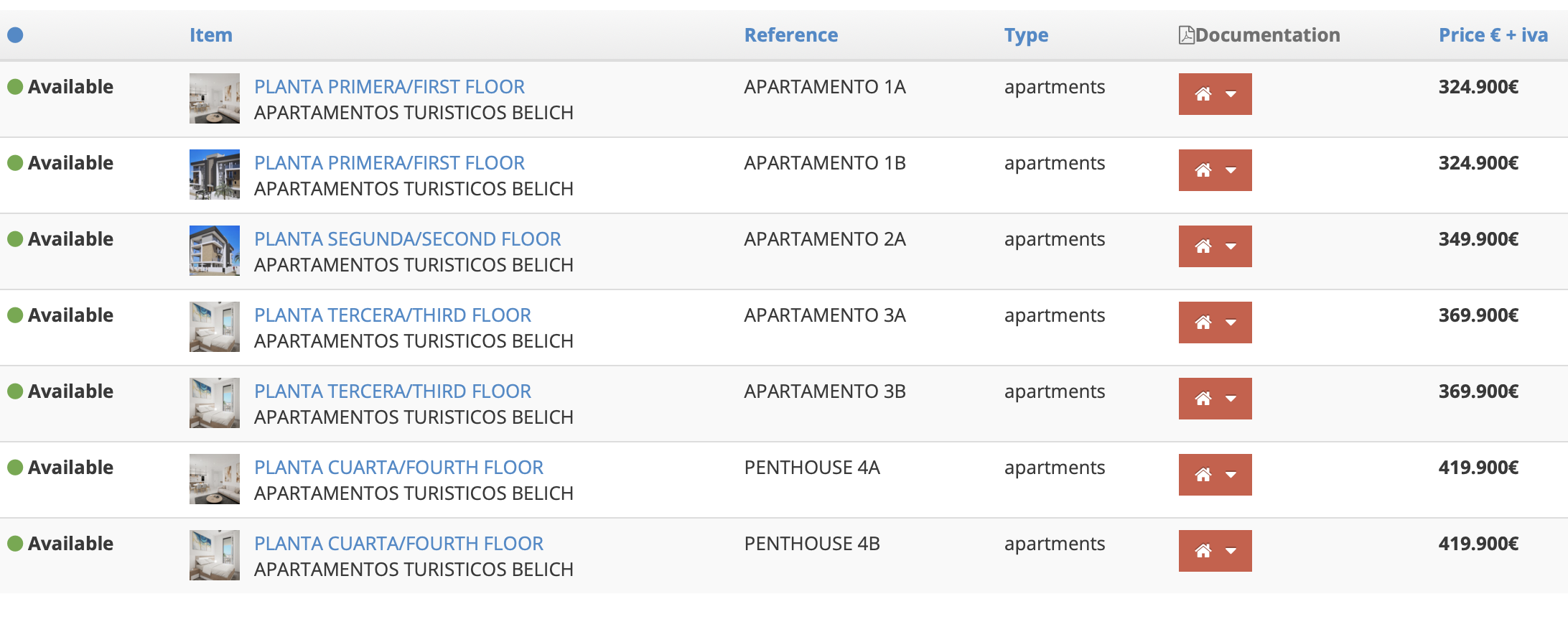Expand documentation dropdown arrow for APARTAMENTO 1B
The image size is (1568, 622).
pyautogui.click(x=1231, y=170)
